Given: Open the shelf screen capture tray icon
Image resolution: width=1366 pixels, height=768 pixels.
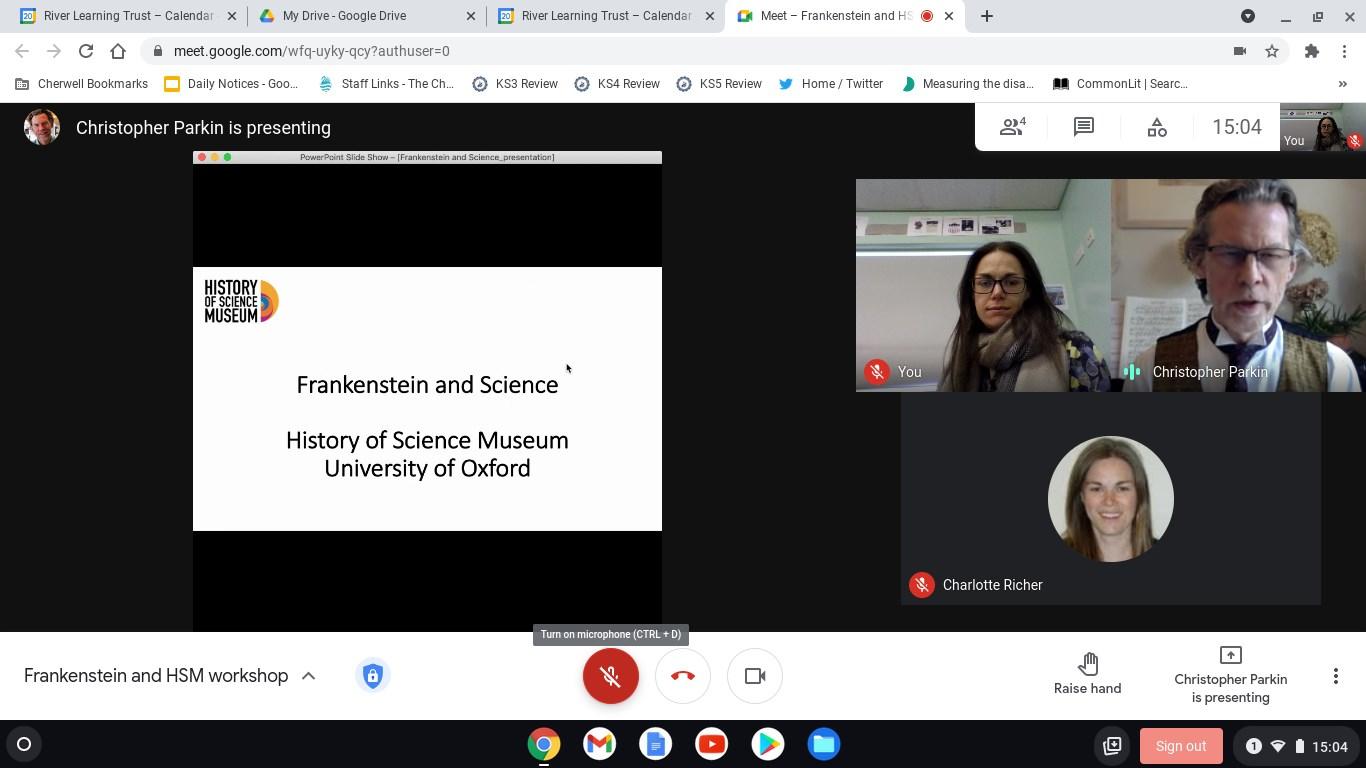Looking at the screenshot, I should coord(1112,746).
